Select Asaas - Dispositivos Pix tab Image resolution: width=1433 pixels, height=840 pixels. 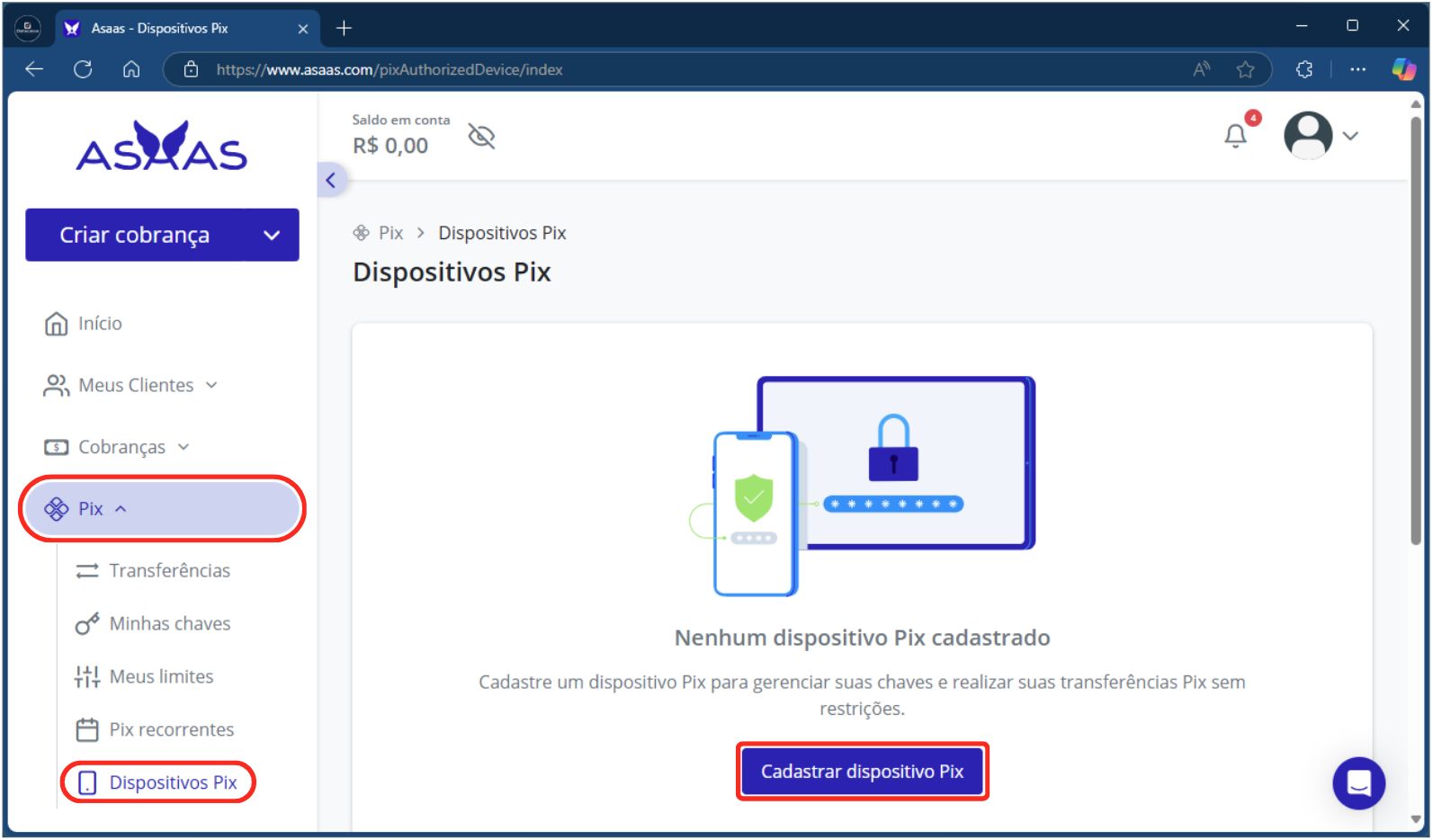[x=187, y=29]
